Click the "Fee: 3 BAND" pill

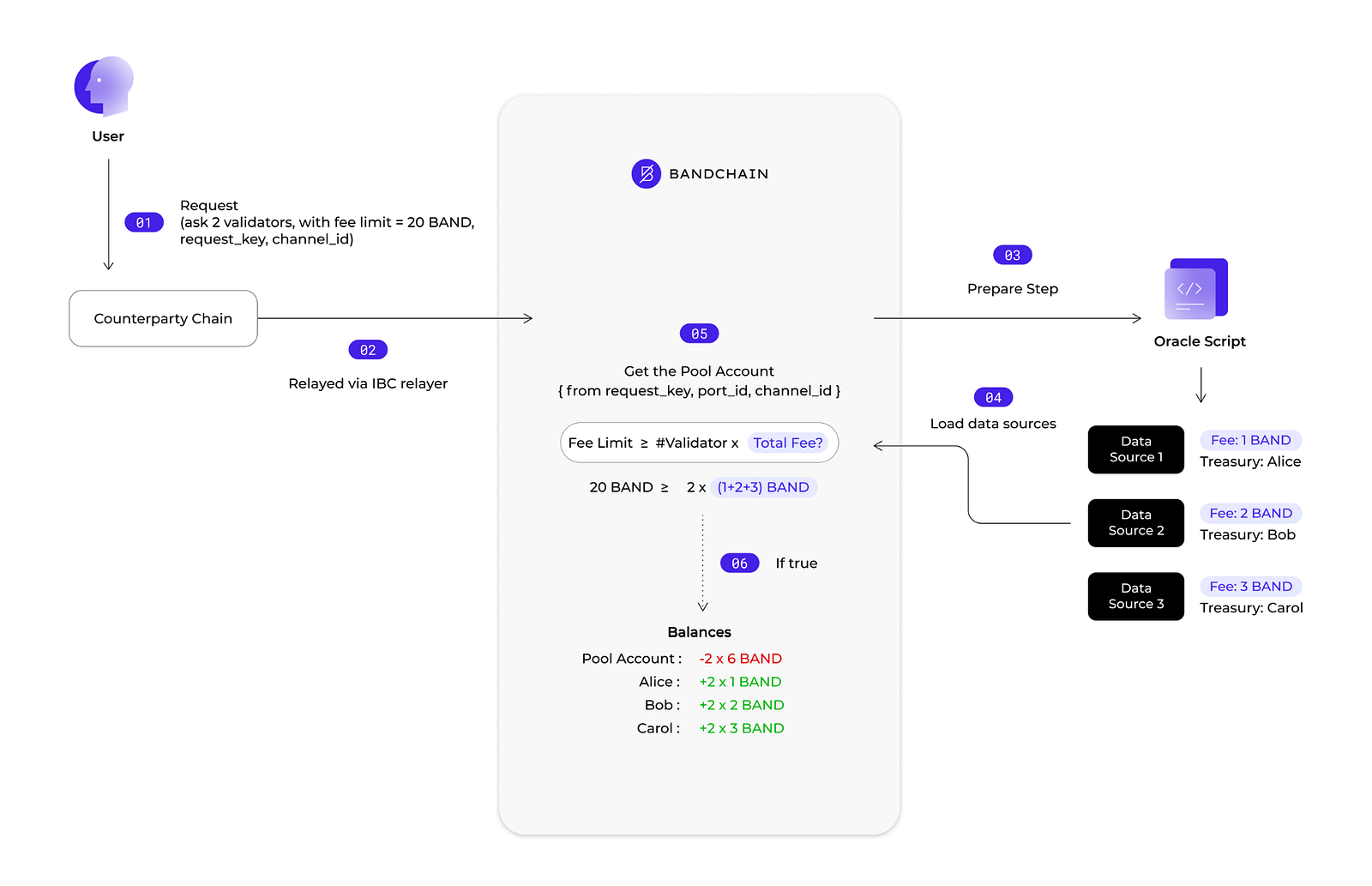pos(1251,587)
